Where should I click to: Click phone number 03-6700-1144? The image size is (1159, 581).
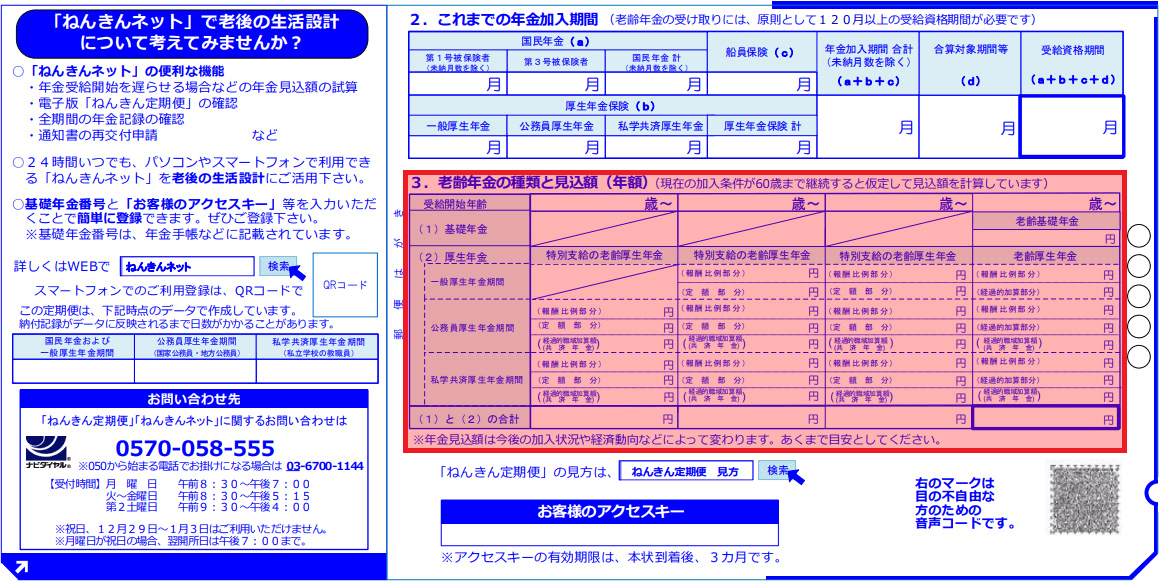pos(324,466)
